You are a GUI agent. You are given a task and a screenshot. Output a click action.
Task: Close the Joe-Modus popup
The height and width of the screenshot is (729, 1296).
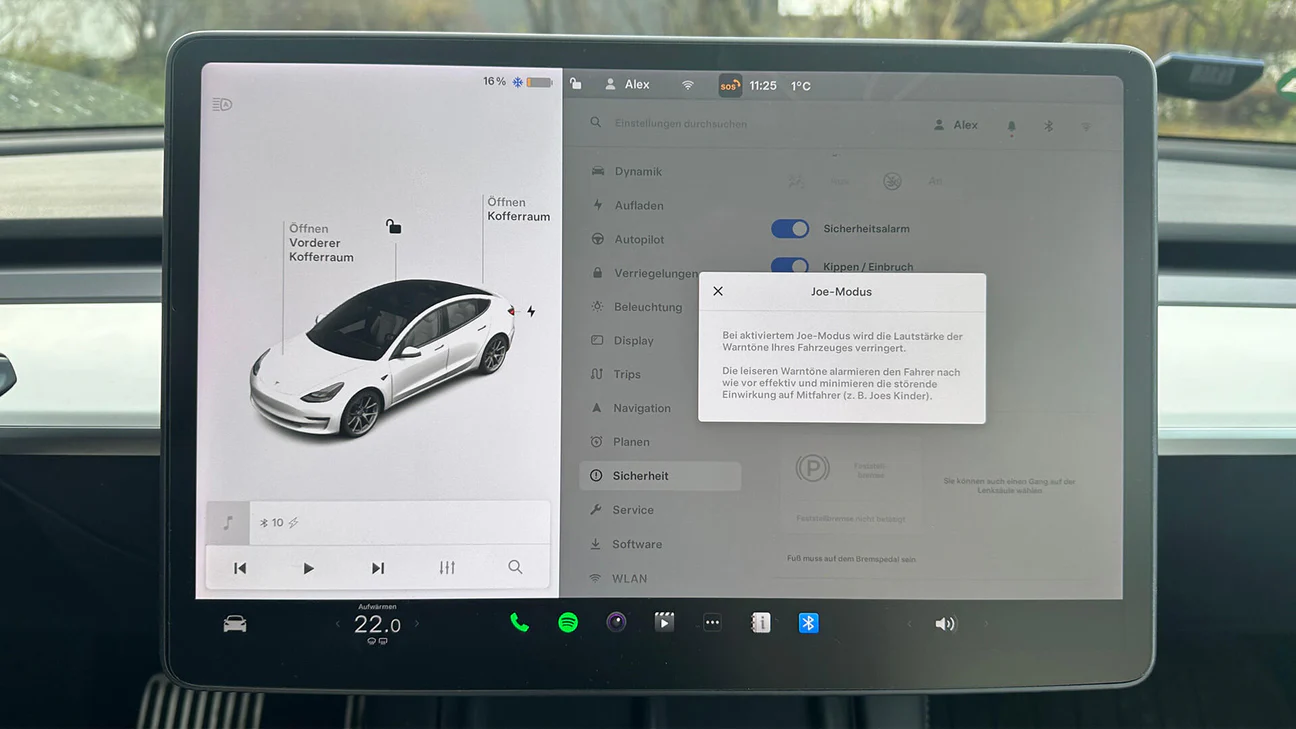point(718,291)
